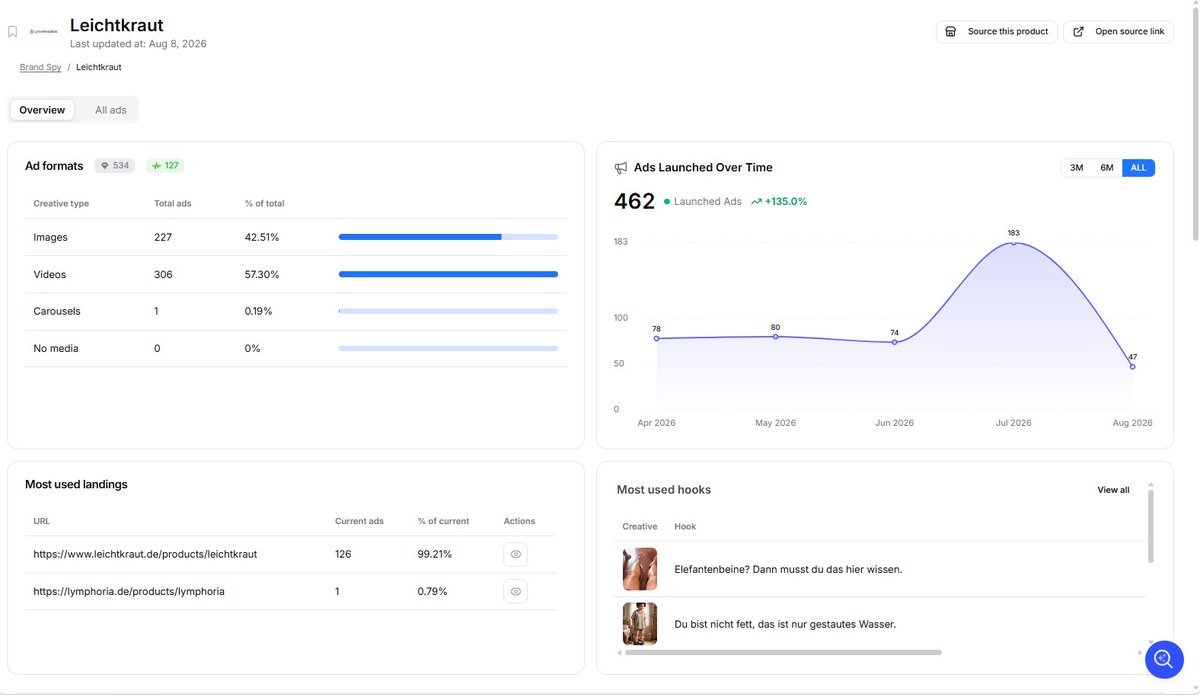This screenshot has height=697, width=1200.
Task: Click the Creative type column header
Action: [61, 203]
